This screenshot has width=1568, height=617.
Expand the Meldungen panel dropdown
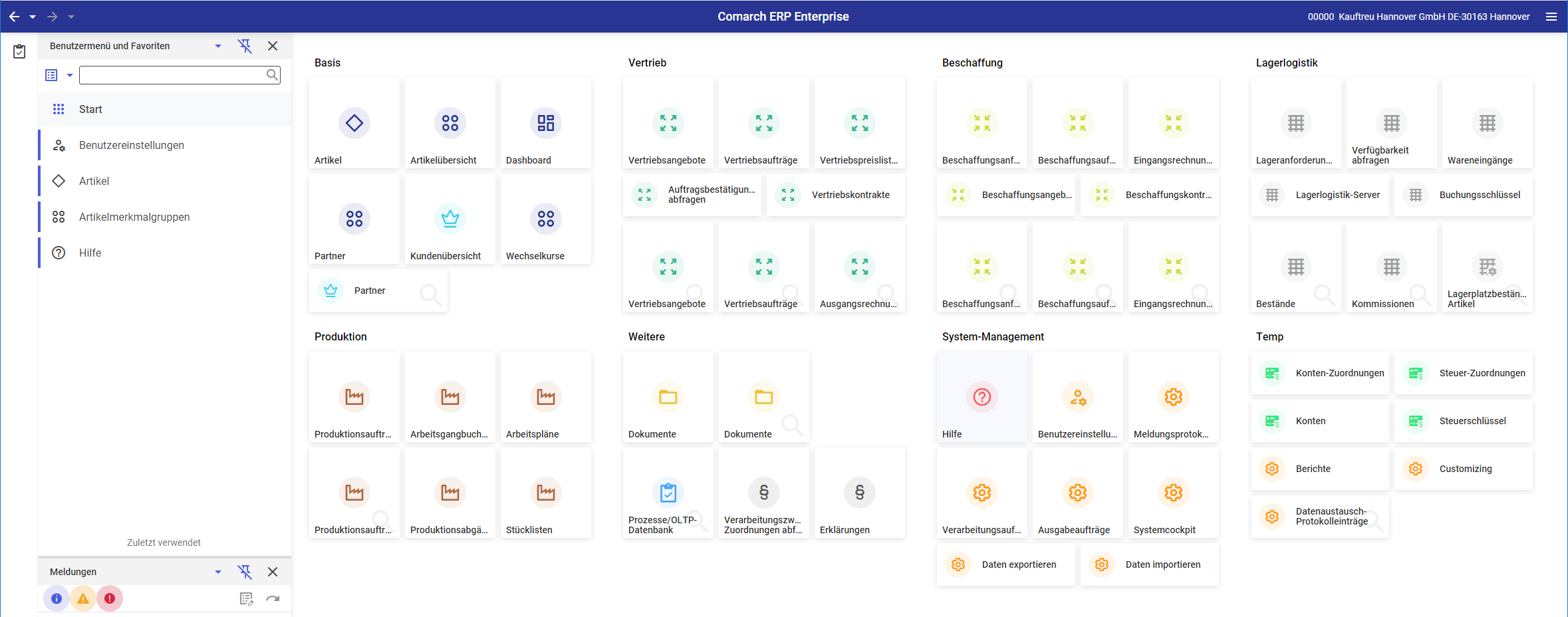[217, 571]
